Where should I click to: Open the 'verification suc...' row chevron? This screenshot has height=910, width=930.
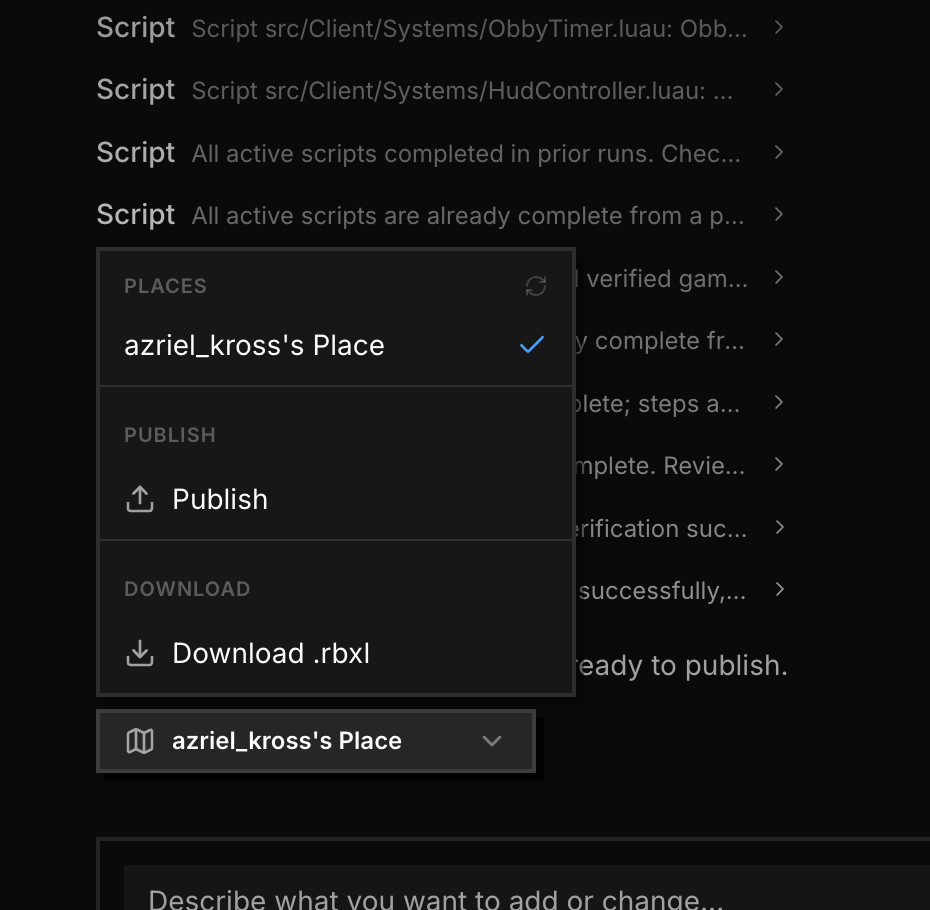(779, 527)
